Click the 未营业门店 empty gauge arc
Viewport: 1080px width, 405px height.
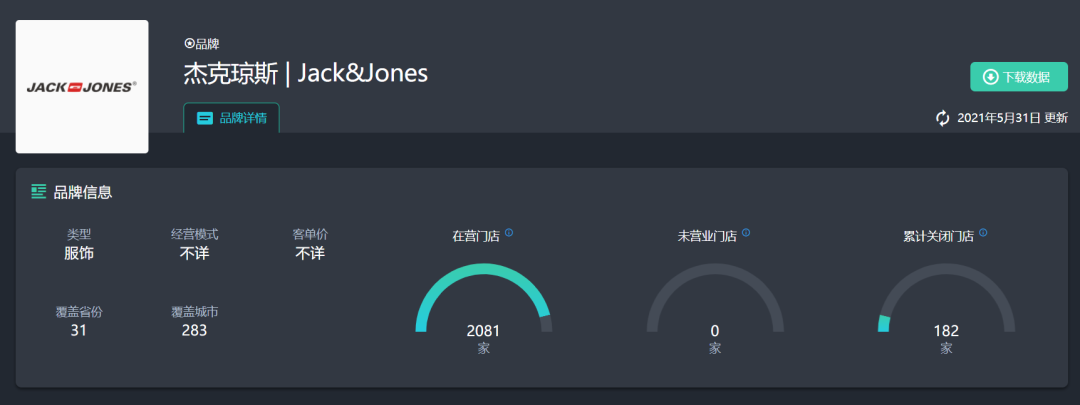click(715, 298)
